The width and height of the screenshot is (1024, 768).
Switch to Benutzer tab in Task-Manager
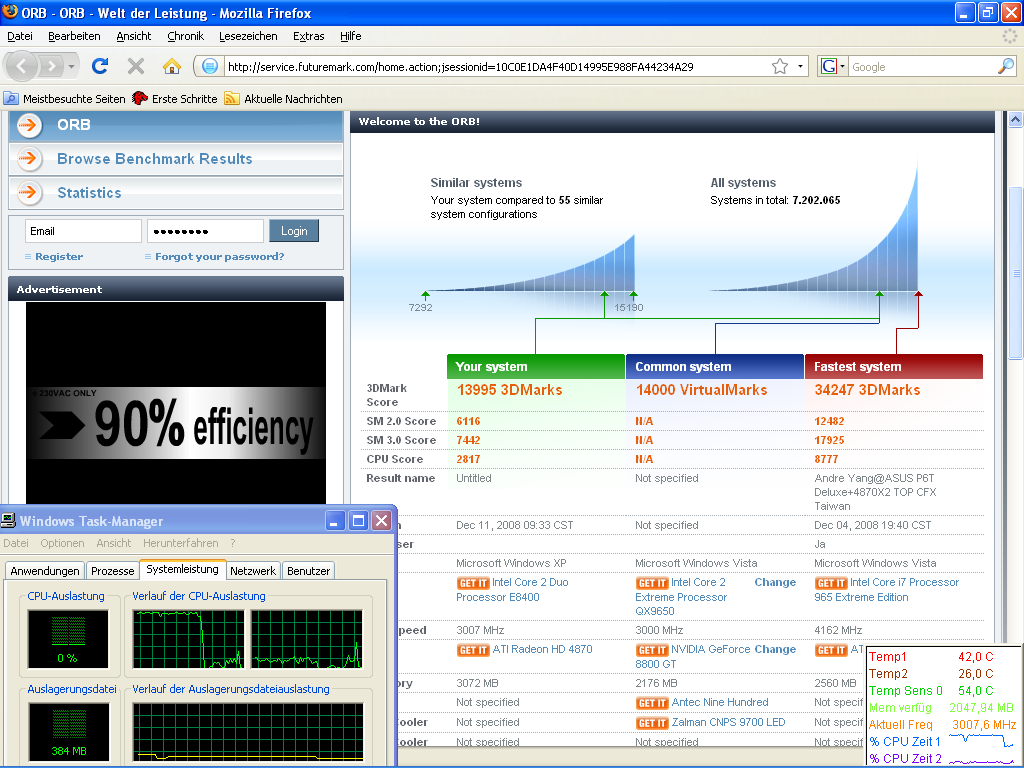point(308,571)
